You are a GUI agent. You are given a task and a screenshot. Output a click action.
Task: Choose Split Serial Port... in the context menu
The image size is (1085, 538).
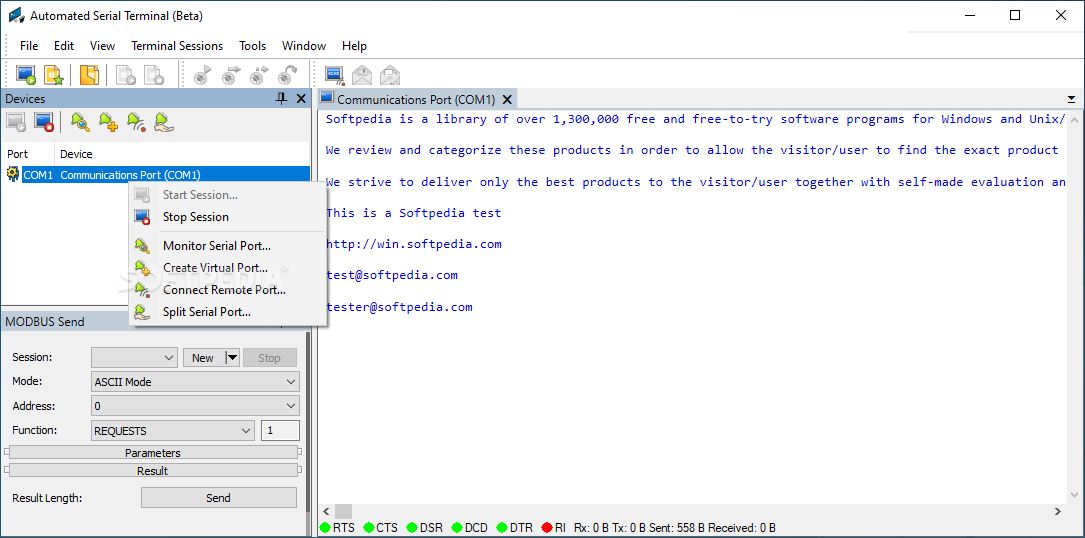(228, 312)
